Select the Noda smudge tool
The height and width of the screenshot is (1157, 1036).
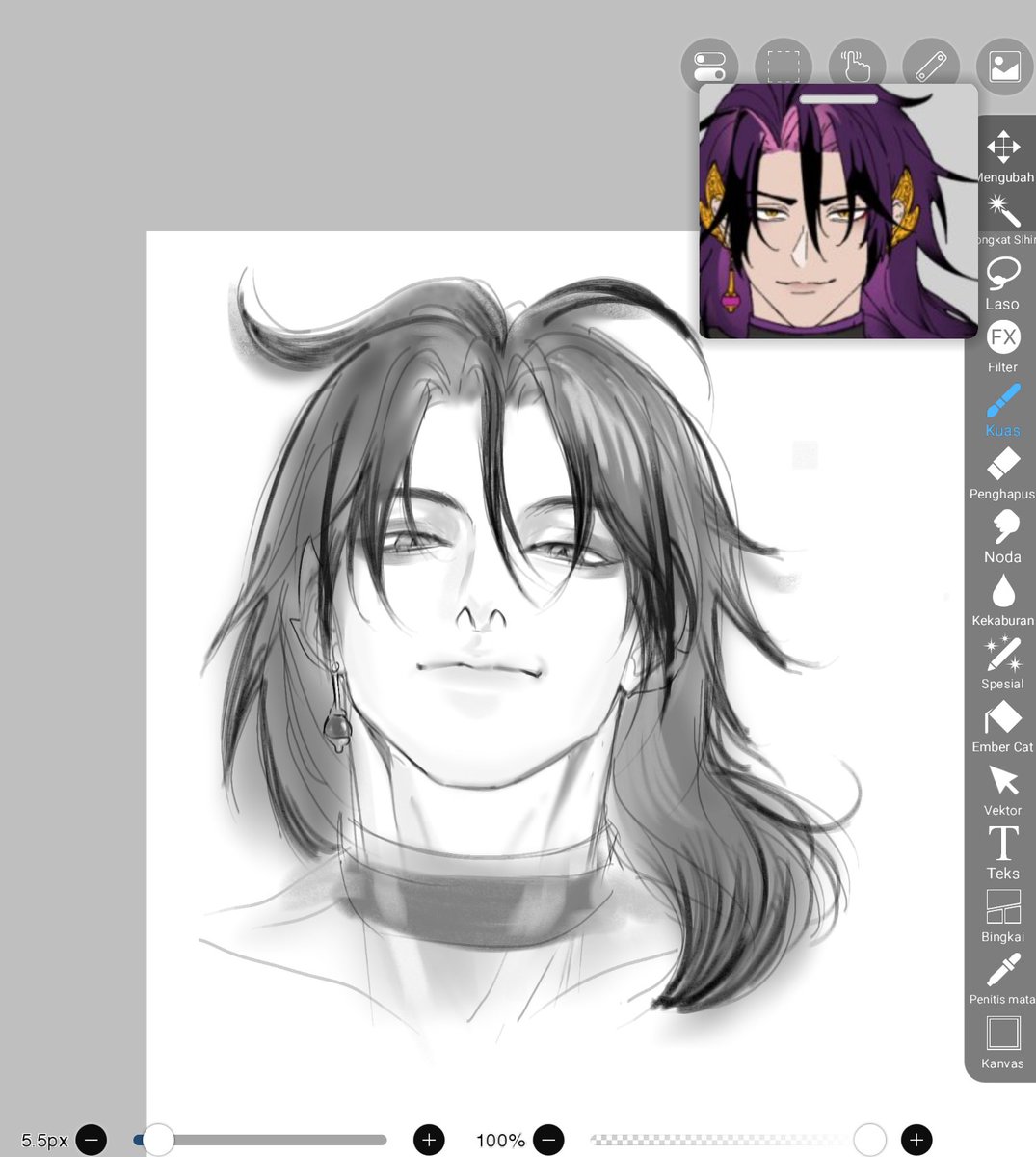(x=1003, y=537)
